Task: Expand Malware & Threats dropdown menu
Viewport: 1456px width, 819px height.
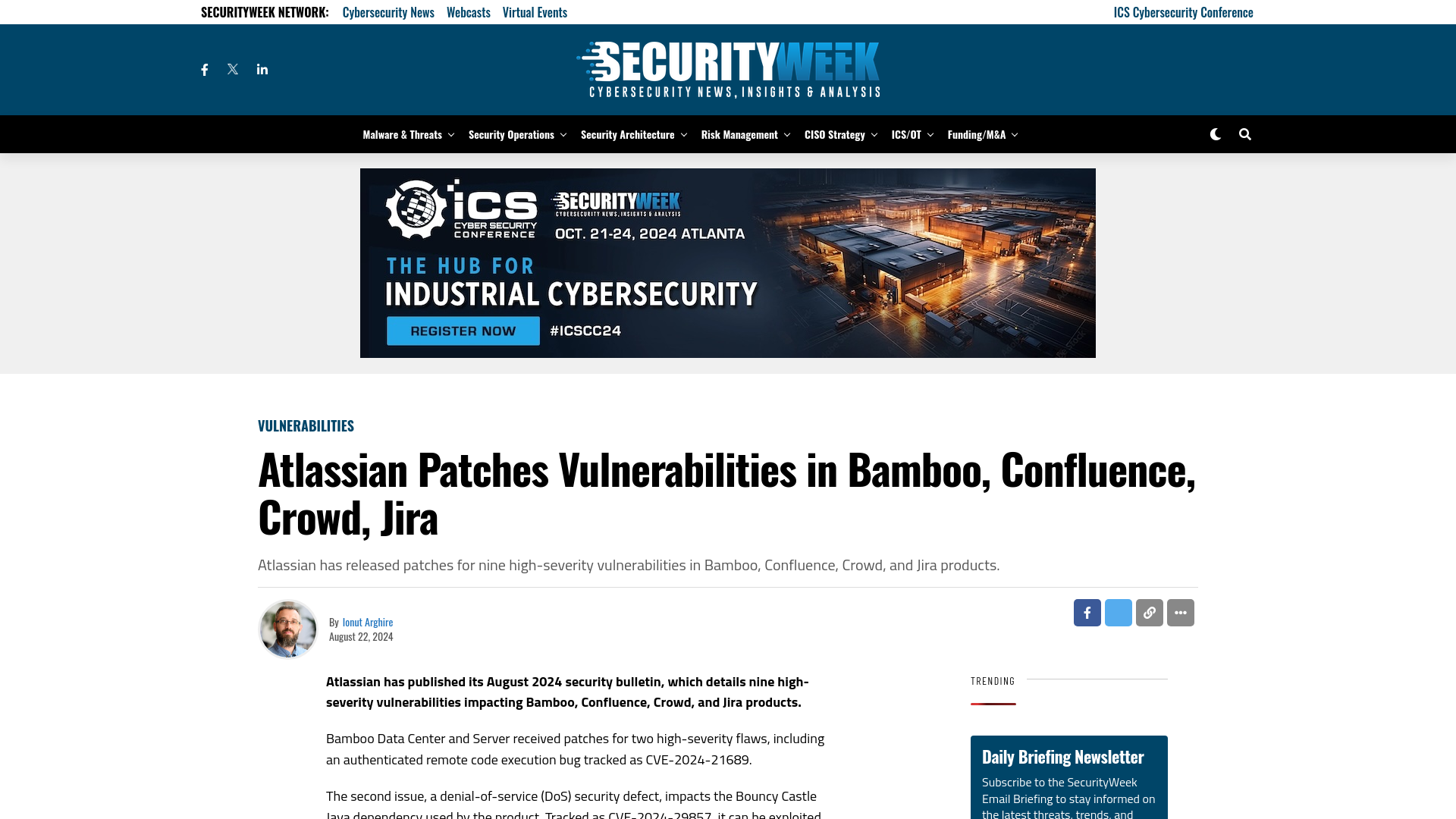Action: (449, 134)
